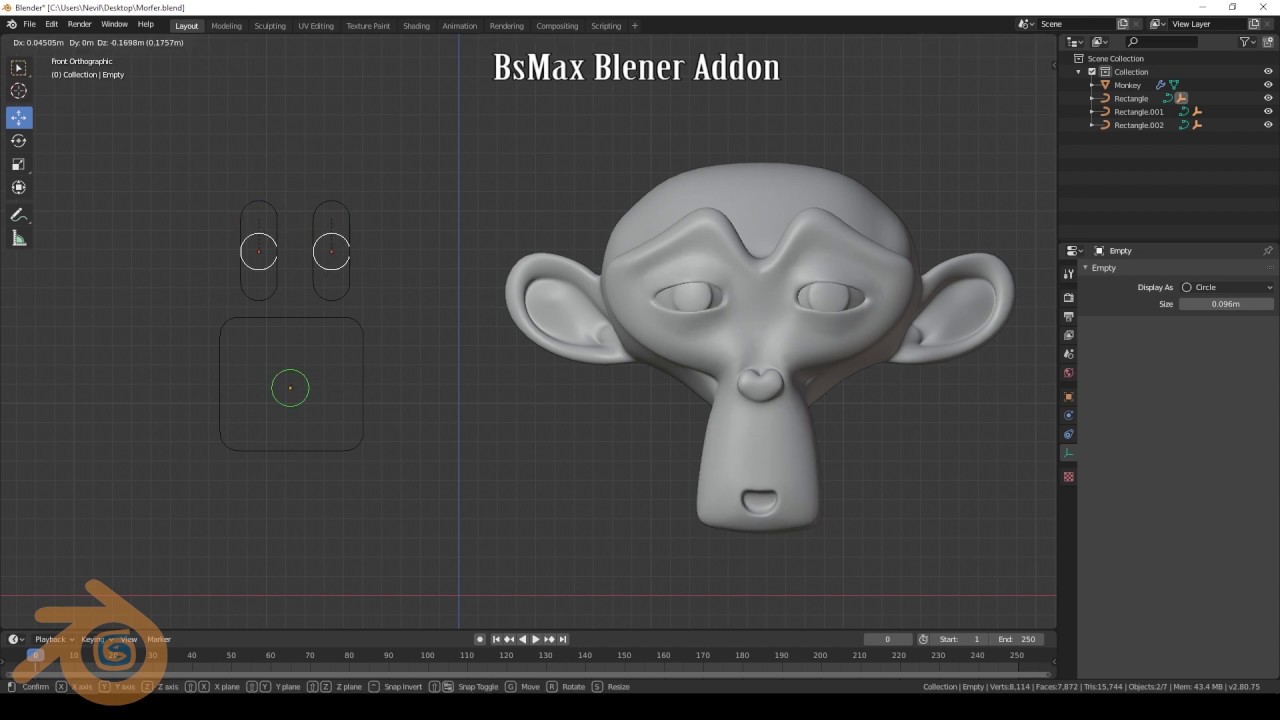Open the outliner display mode dropdown

coord(1100,42)
